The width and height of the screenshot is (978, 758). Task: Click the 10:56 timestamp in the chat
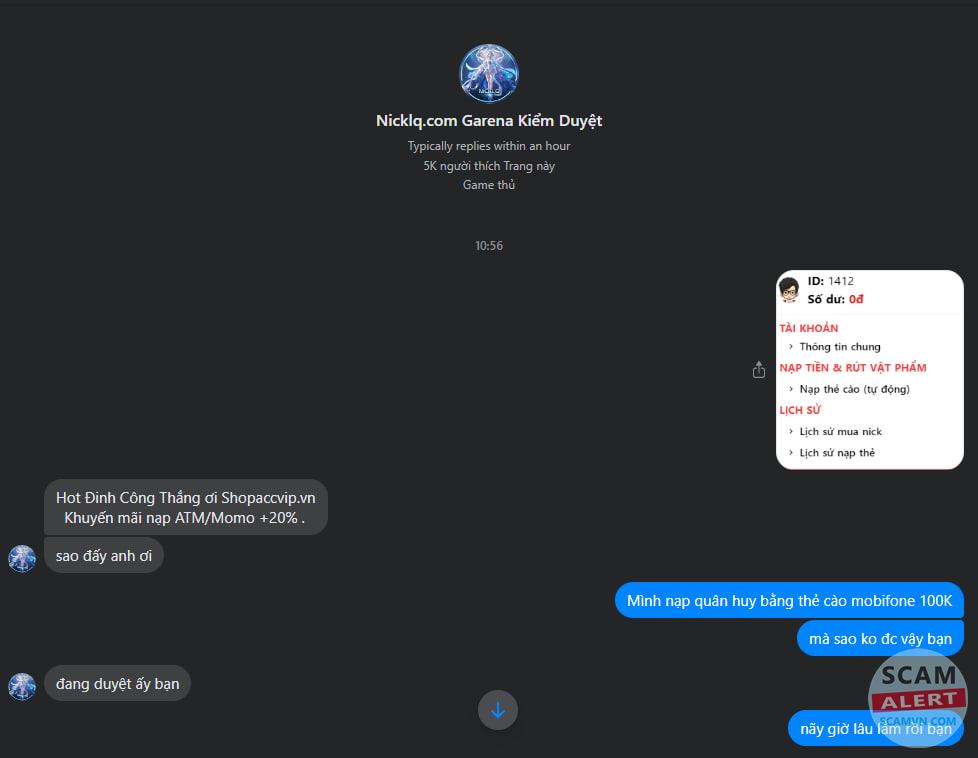coord(489,246)
